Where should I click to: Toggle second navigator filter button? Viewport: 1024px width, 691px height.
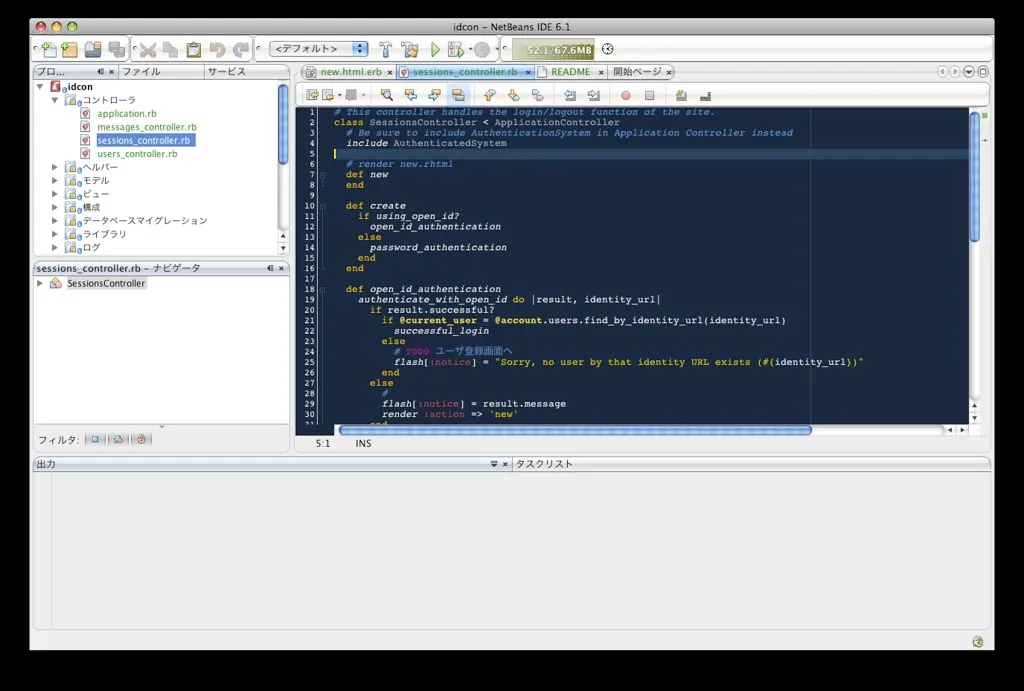tap(118, 440)
